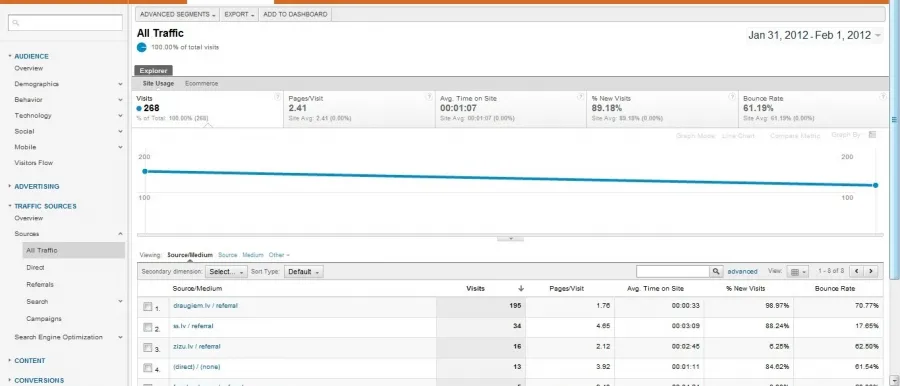Check the ss.lv / referral row
The width and height of the screenshot is (900, 386).
click(x=148, y=327)
